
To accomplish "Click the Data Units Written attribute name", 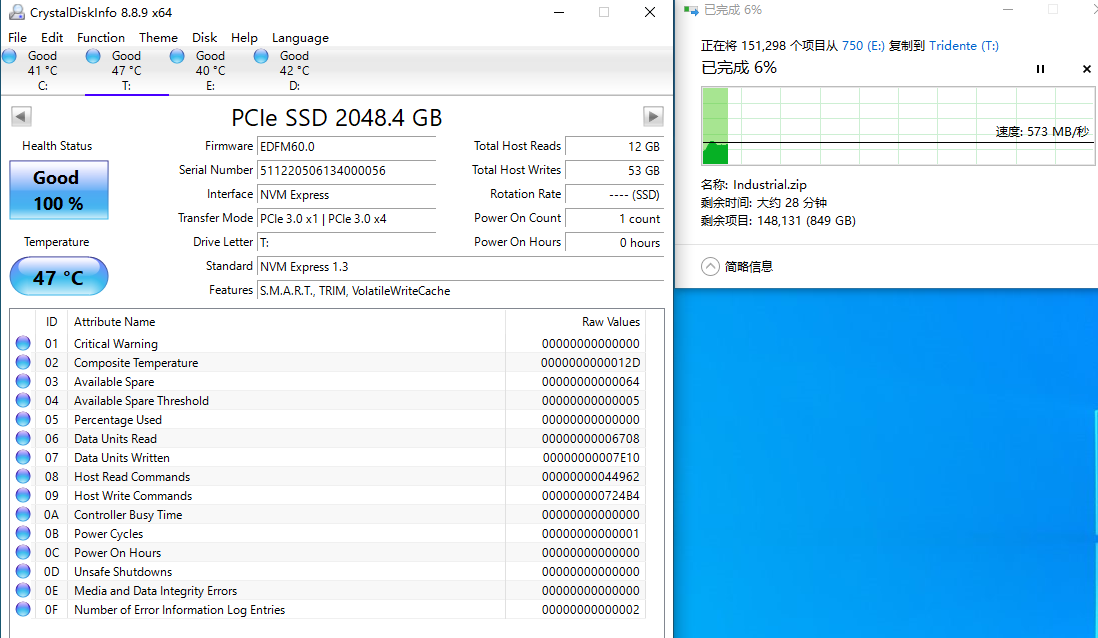I will [122, 457].
